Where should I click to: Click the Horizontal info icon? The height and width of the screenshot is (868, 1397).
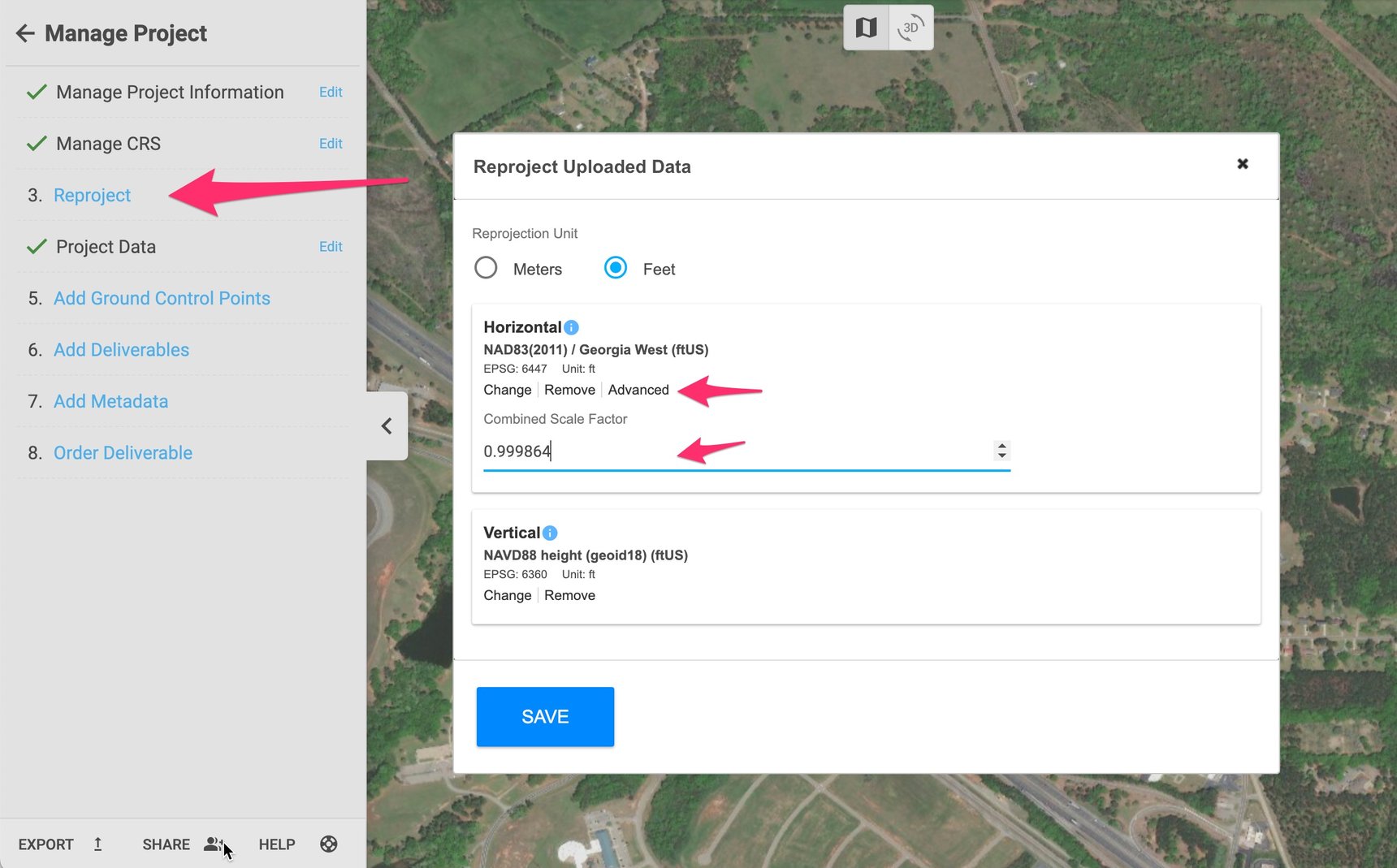click(x=571, y=327)
